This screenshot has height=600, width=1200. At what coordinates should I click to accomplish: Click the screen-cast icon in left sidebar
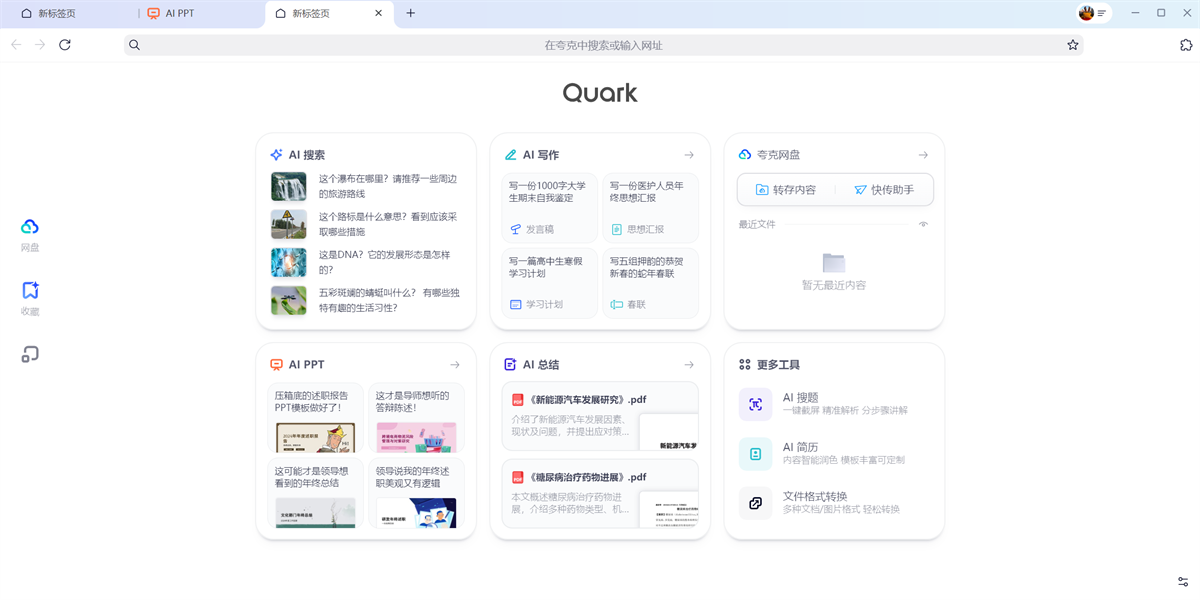tap(30, 354)
